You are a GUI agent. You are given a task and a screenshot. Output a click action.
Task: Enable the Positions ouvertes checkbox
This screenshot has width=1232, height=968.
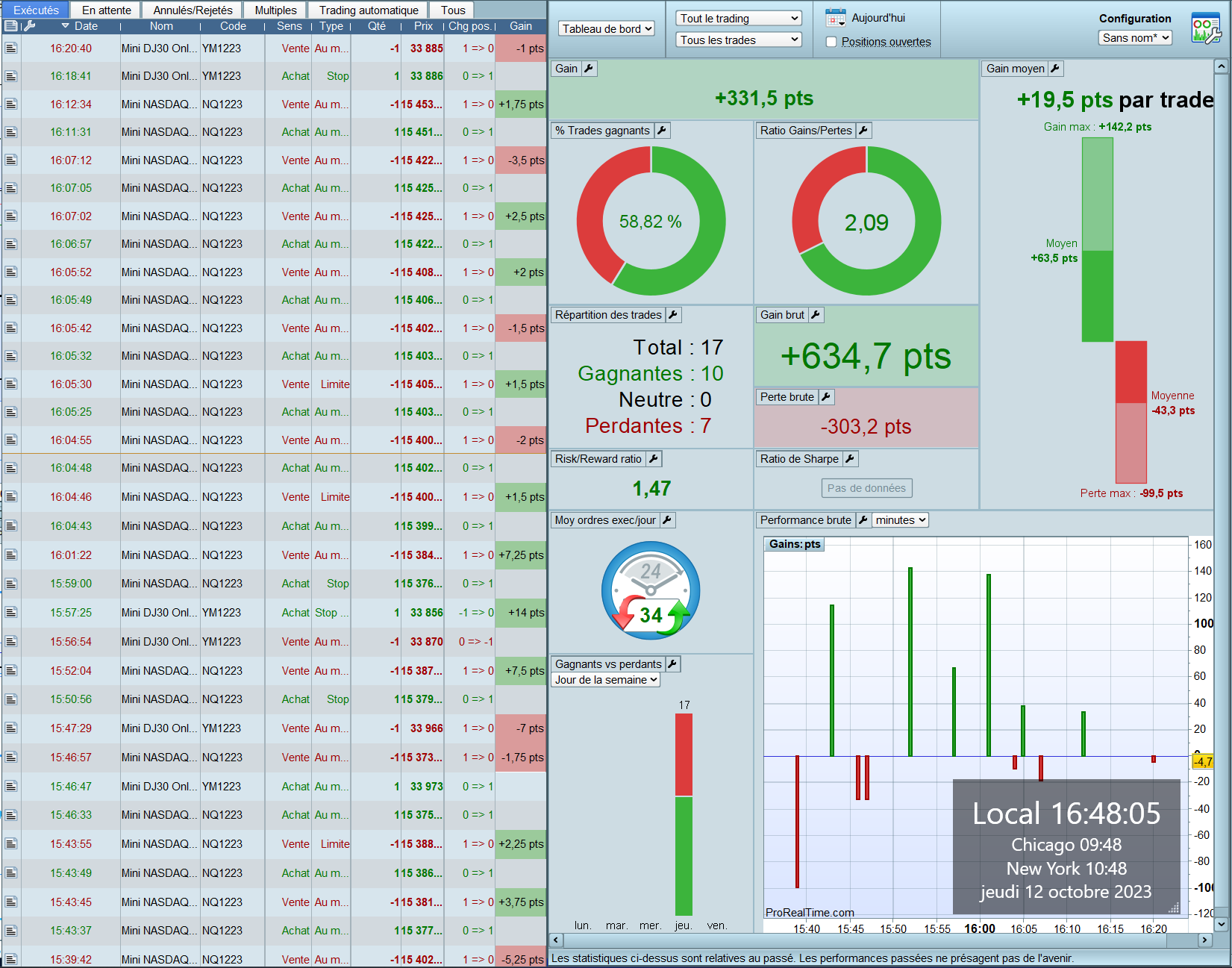pyautogui.click(x=831, y=42)
